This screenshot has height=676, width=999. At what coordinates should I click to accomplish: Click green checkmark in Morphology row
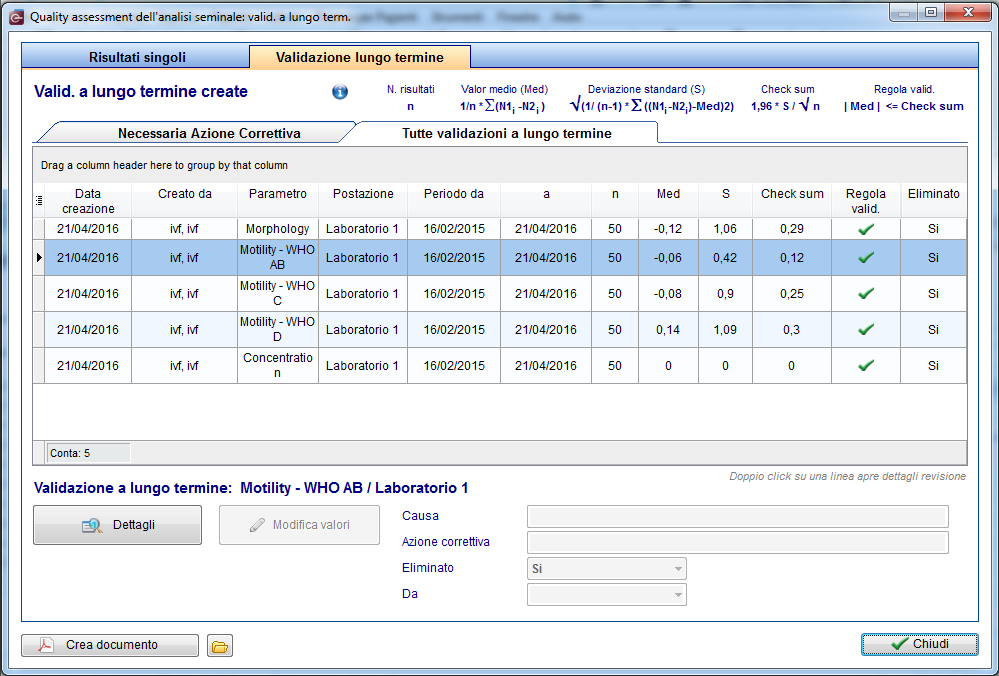[x=866, y=229]
